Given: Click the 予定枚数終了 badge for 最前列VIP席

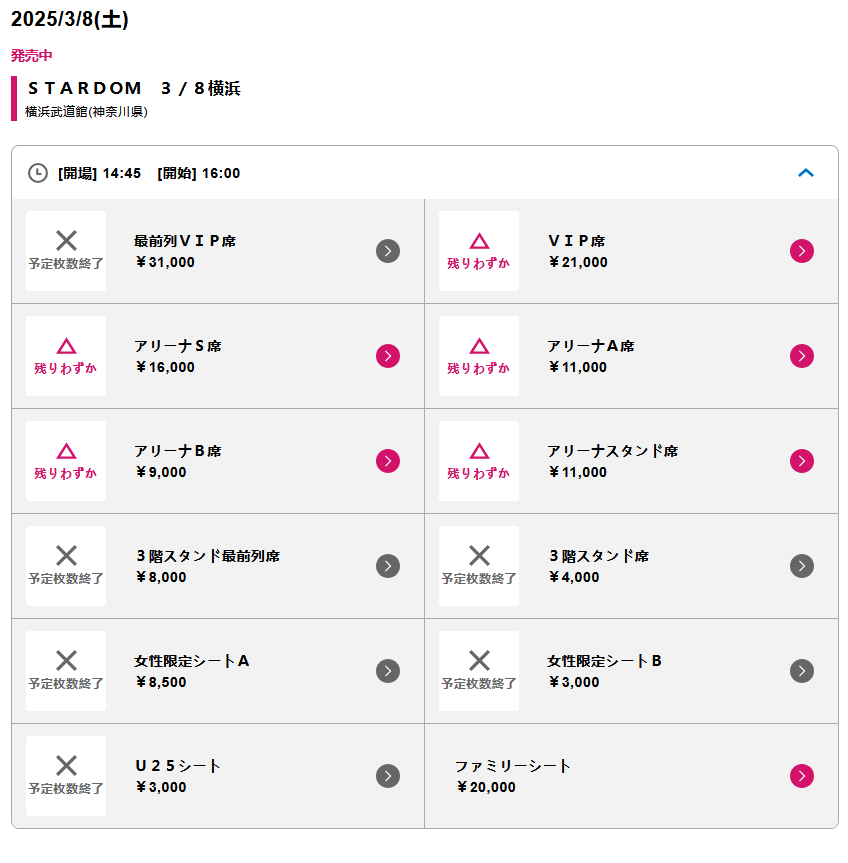Looking at the screenshot, I should pyautogui.click(x=66, y=251).
